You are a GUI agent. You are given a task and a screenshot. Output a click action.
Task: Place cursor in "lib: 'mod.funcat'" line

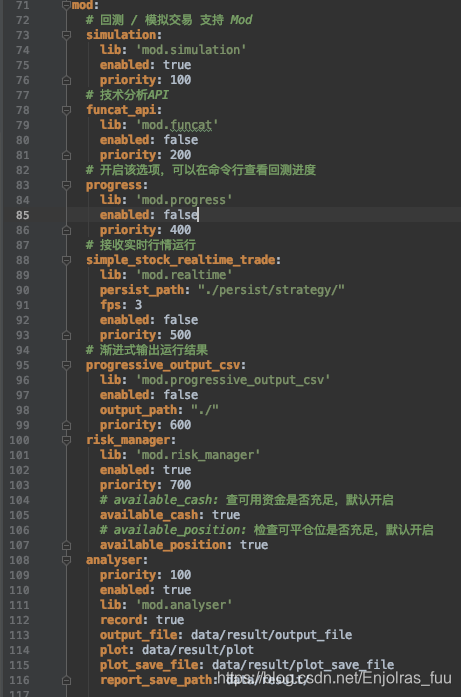(x=159, y=125)
